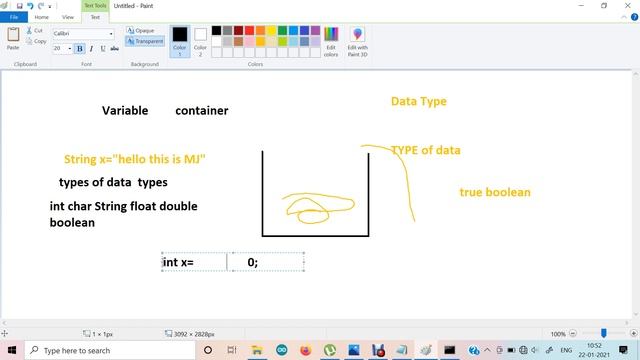The height and width of the screenshot is (360, 640).
Task: Click the Paint icon on the taskbar
Action: pyautogui.click(x=426, y=350)
